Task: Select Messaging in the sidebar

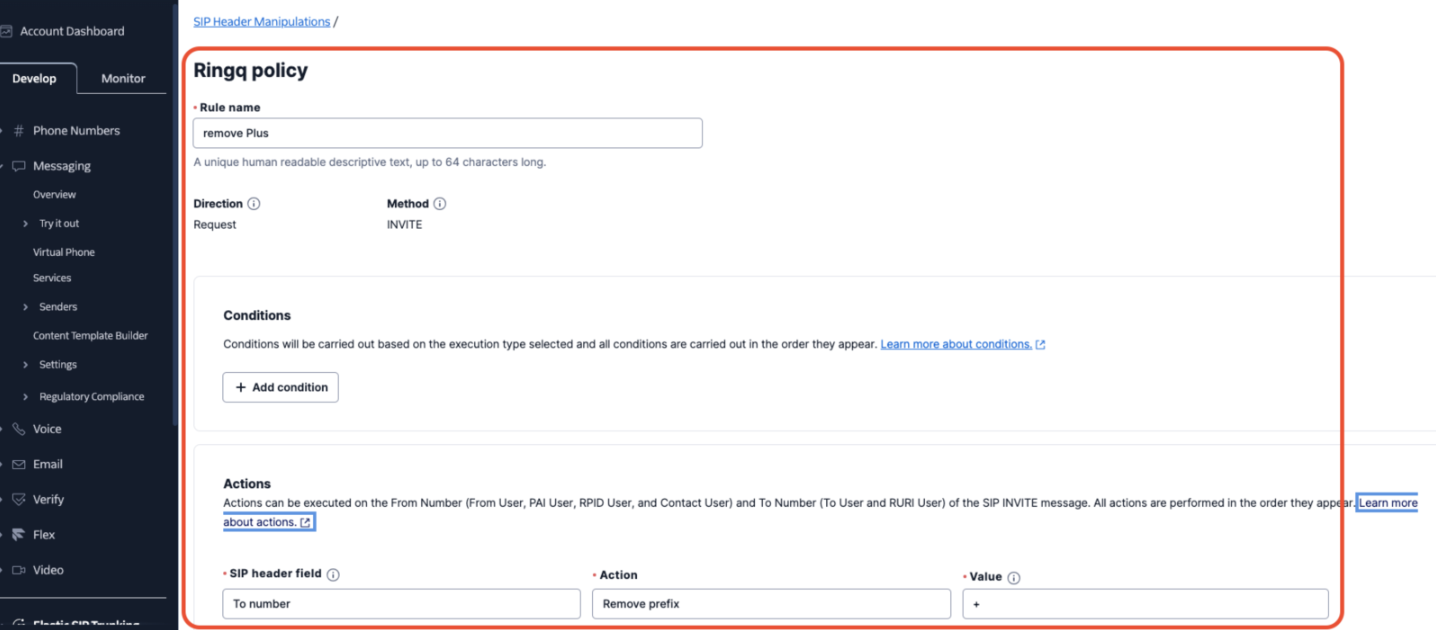Action: (x=62, y=166)
